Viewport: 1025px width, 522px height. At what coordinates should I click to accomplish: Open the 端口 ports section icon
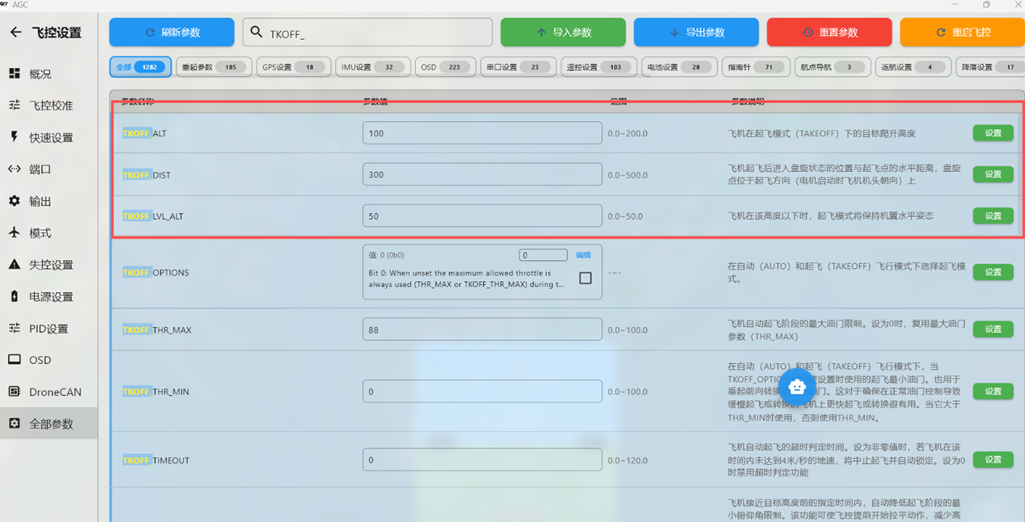point(15,169)
